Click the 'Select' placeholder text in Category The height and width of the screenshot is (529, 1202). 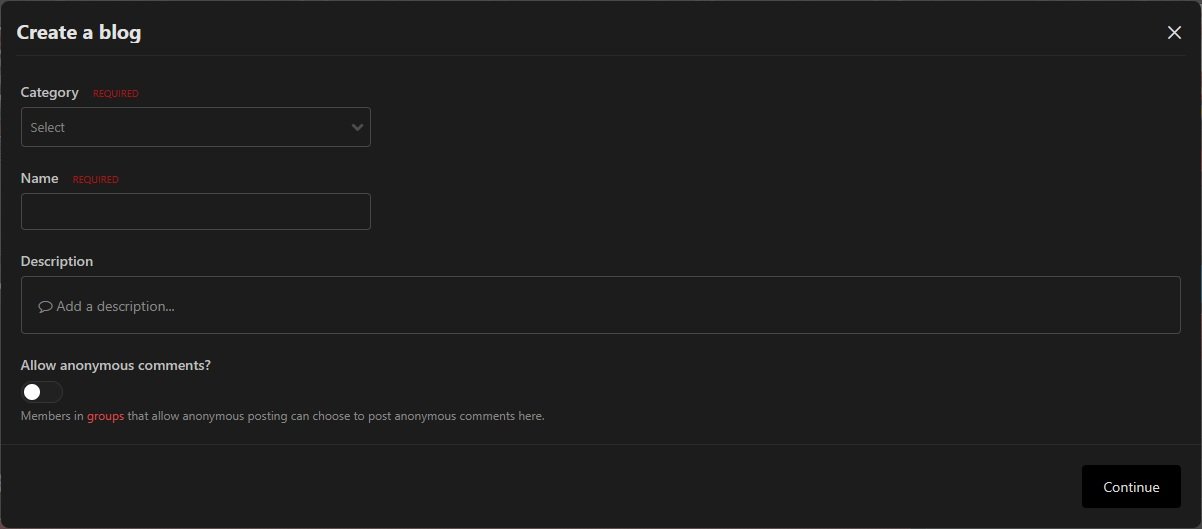tap(48, 128)
